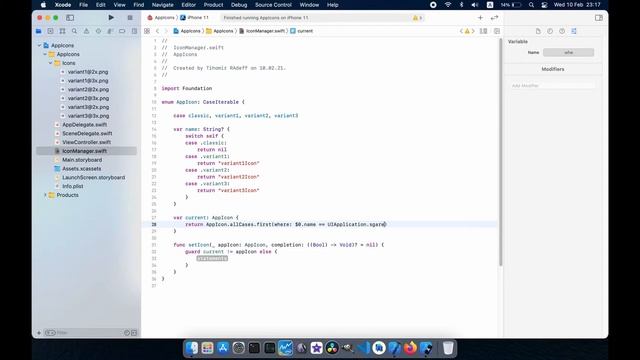This screenshot has width=640, height=360.
Task: Click the warning badge in activity bar
Action: pyautogui.click(x=417, y=18)
